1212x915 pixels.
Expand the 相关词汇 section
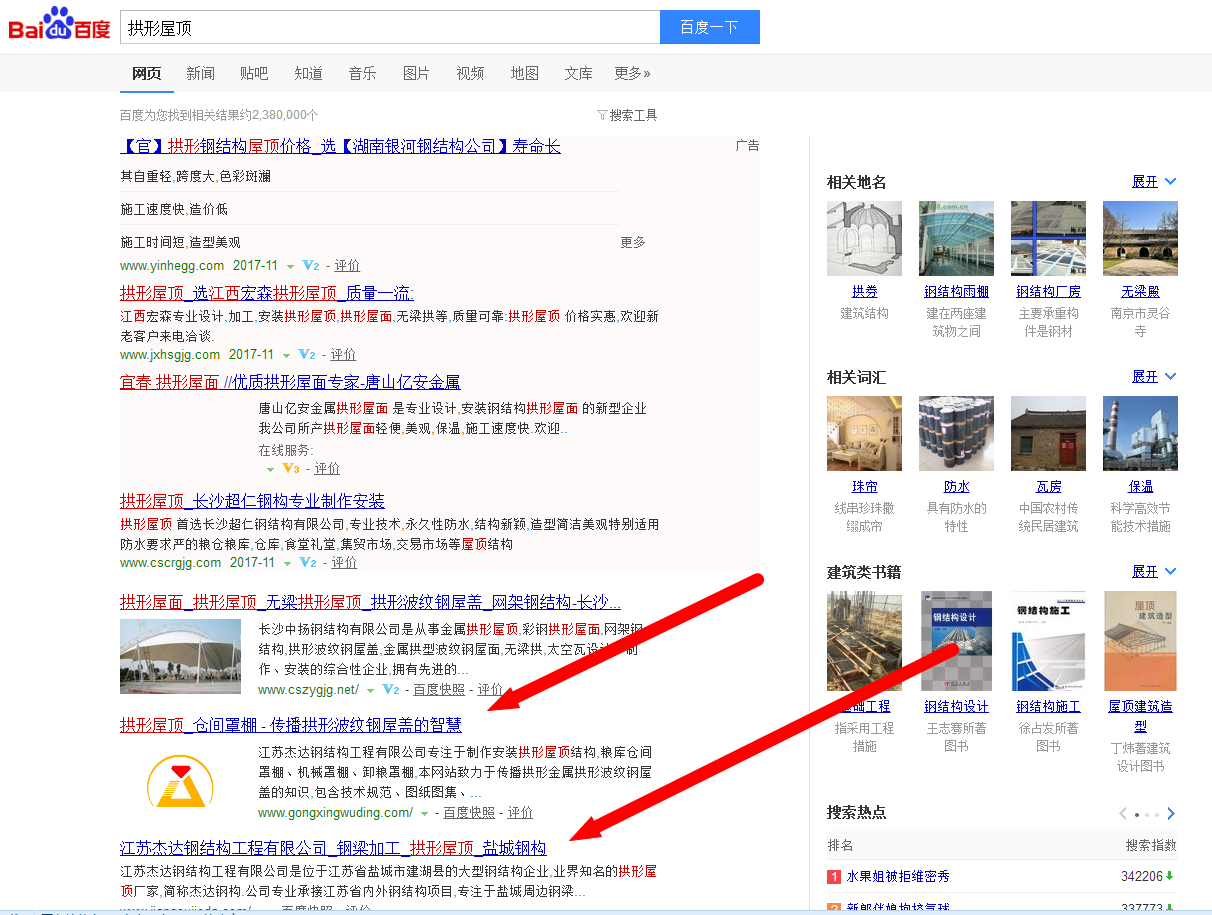point(1153,377)
